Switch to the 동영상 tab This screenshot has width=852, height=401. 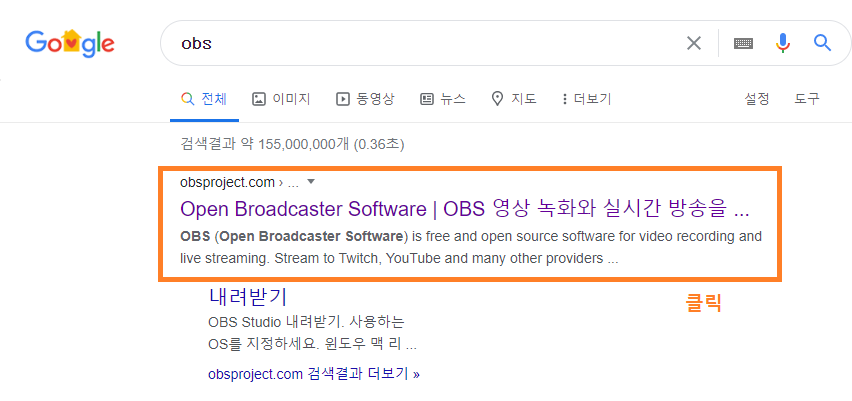click(365, 99)
